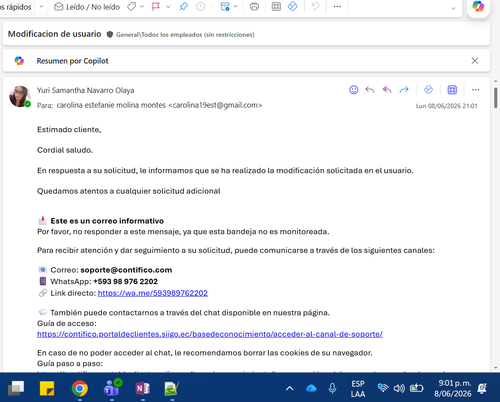The height and width of the screenshot is (402, 500).
Task: Click the Resumen por Copilot label
Action: 72,61
